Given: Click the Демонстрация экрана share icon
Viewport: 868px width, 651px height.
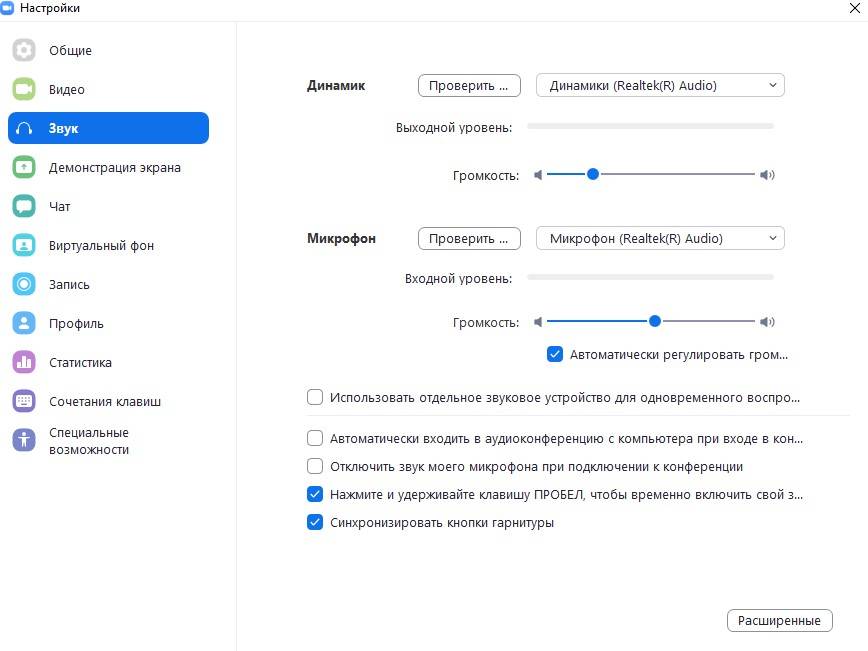Looking at the screenshot, I should 24,167.
